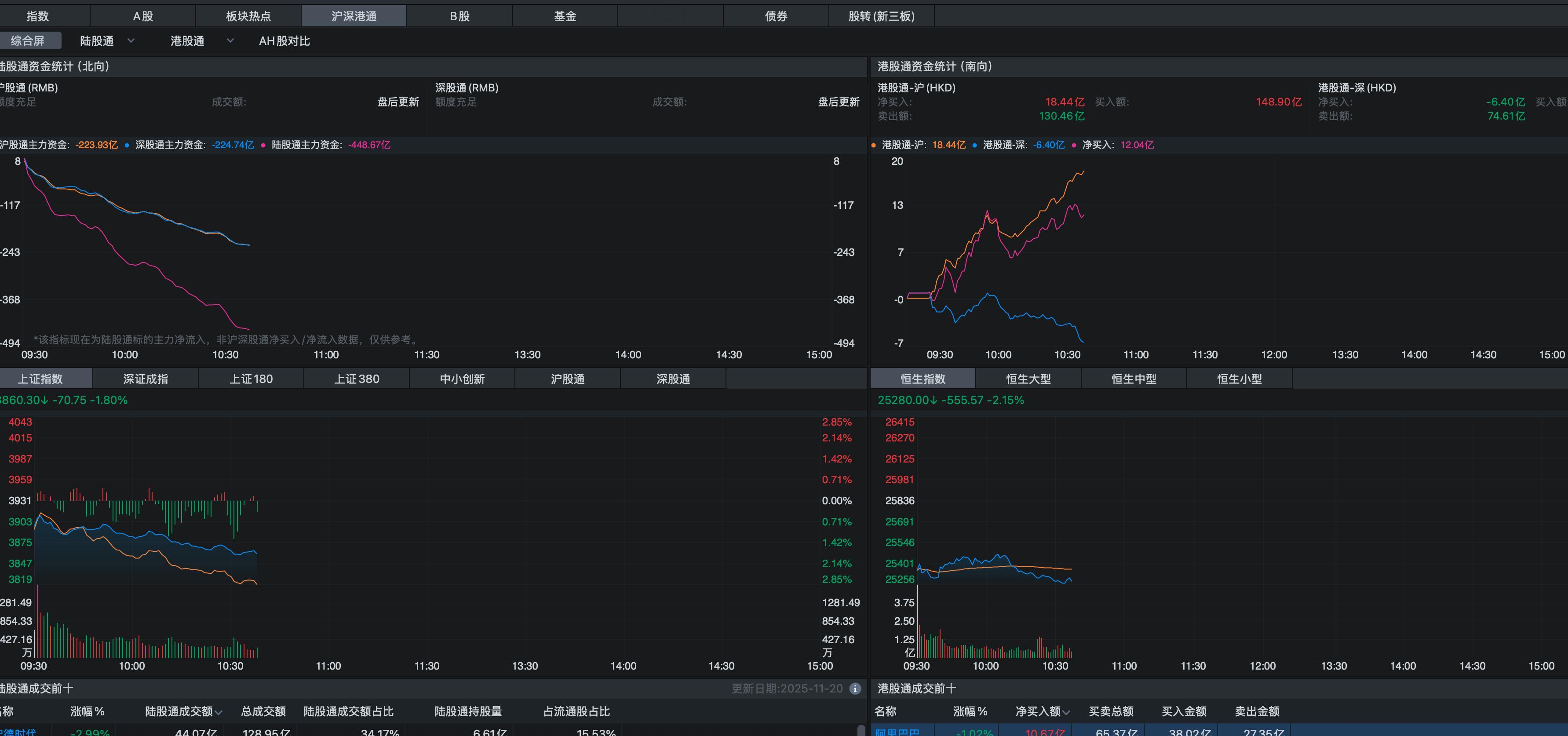The height and width of the screenshot is (736, 1568).
Task: Click the blue 深股通主力资金 legend dot
Action: [x=127, y=146]
